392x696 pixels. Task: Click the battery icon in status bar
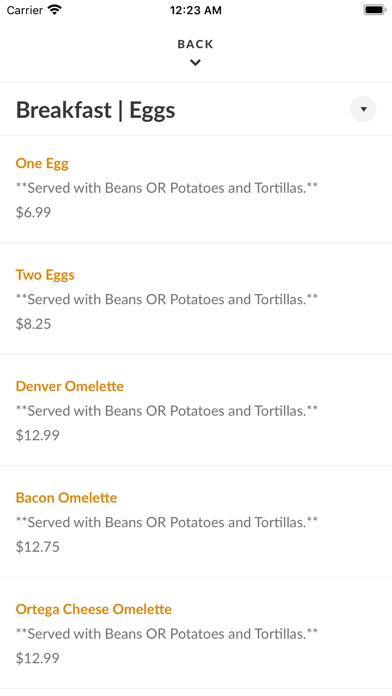(375, 10)
